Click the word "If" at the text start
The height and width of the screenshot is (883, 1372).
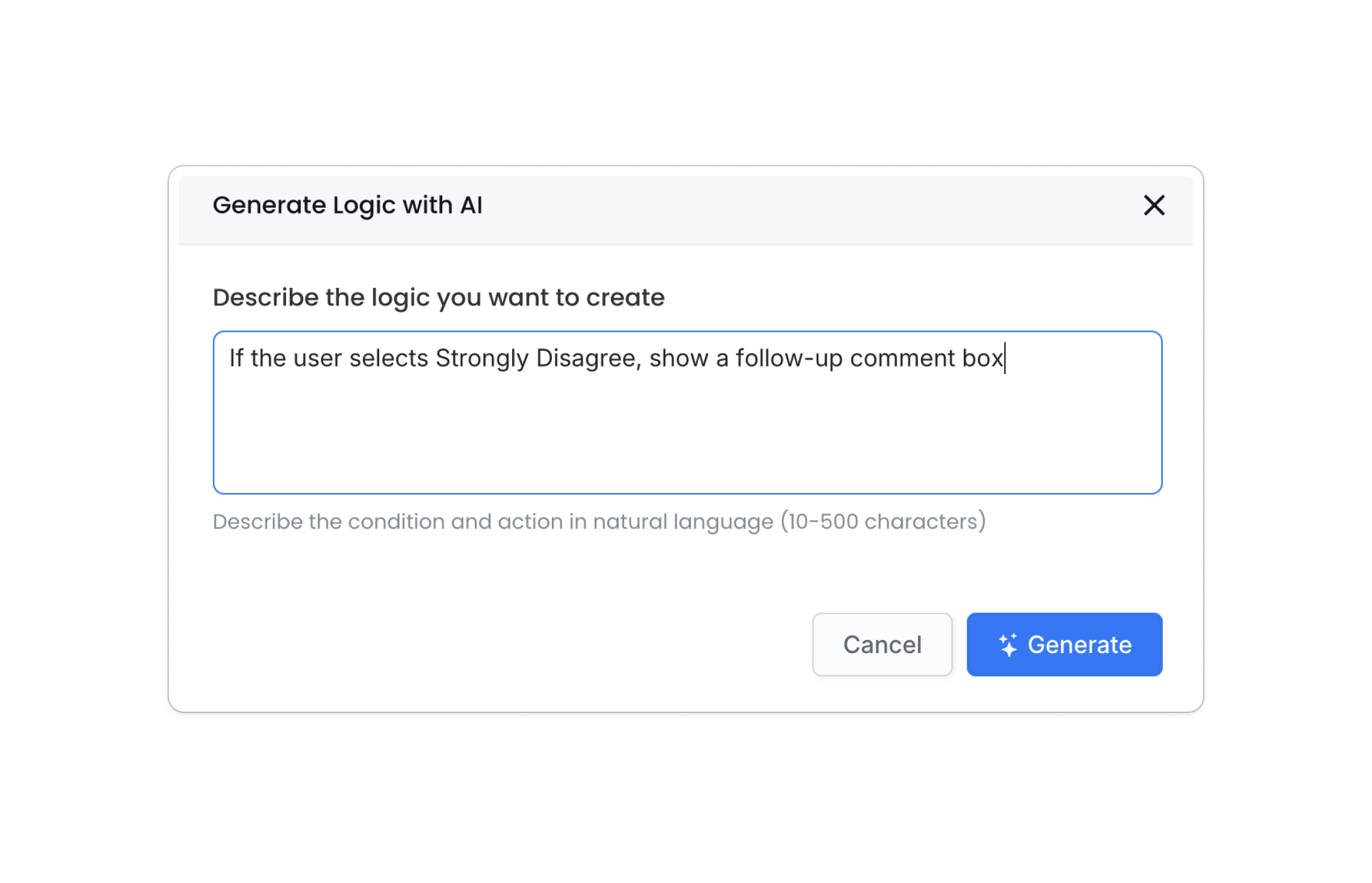(x=236, y=358)
